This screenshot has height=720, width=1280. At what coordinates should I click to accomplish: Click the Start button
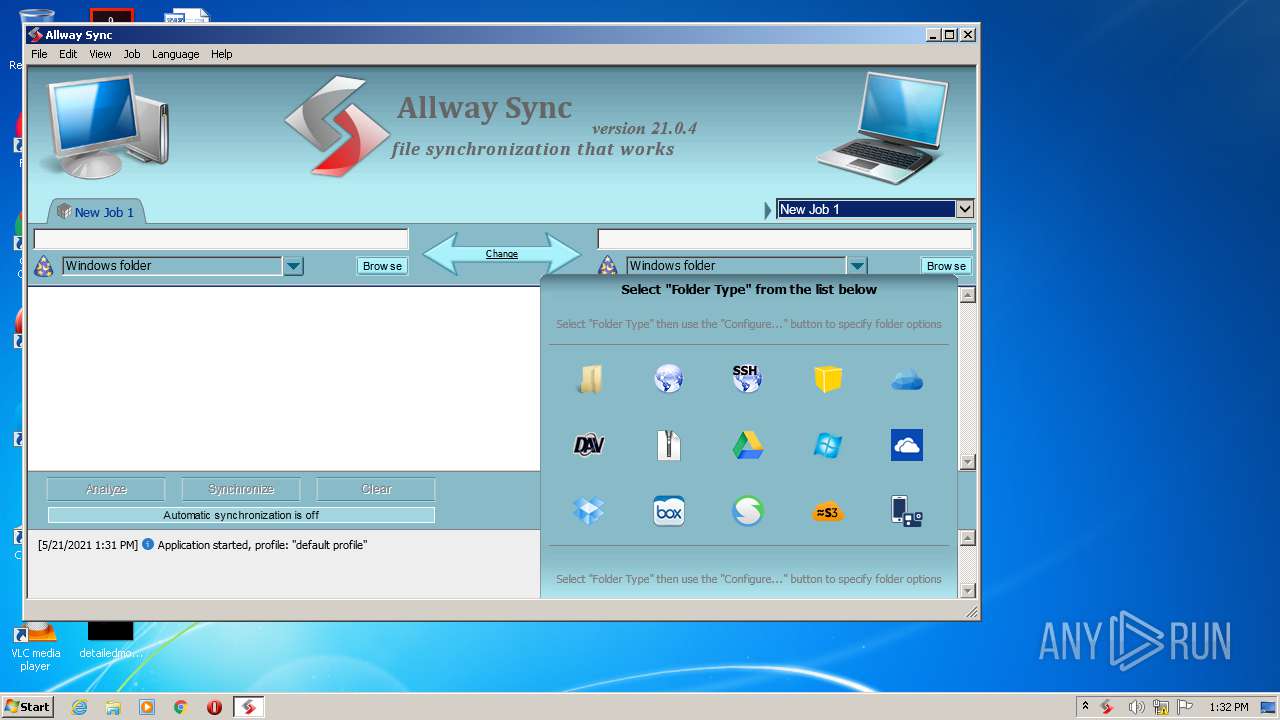point(27,707)
